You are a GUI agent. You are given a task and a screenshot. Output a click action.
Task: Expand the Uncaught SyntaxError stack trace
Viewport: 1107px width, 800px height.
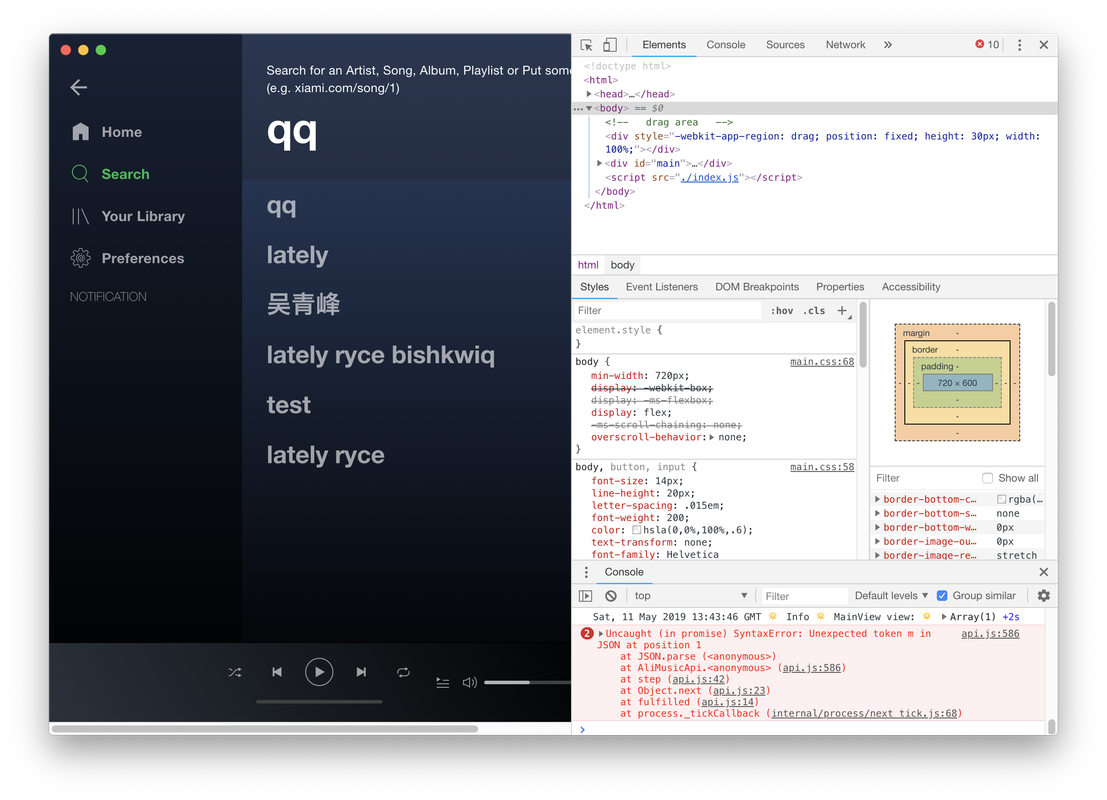coord(601,634)
